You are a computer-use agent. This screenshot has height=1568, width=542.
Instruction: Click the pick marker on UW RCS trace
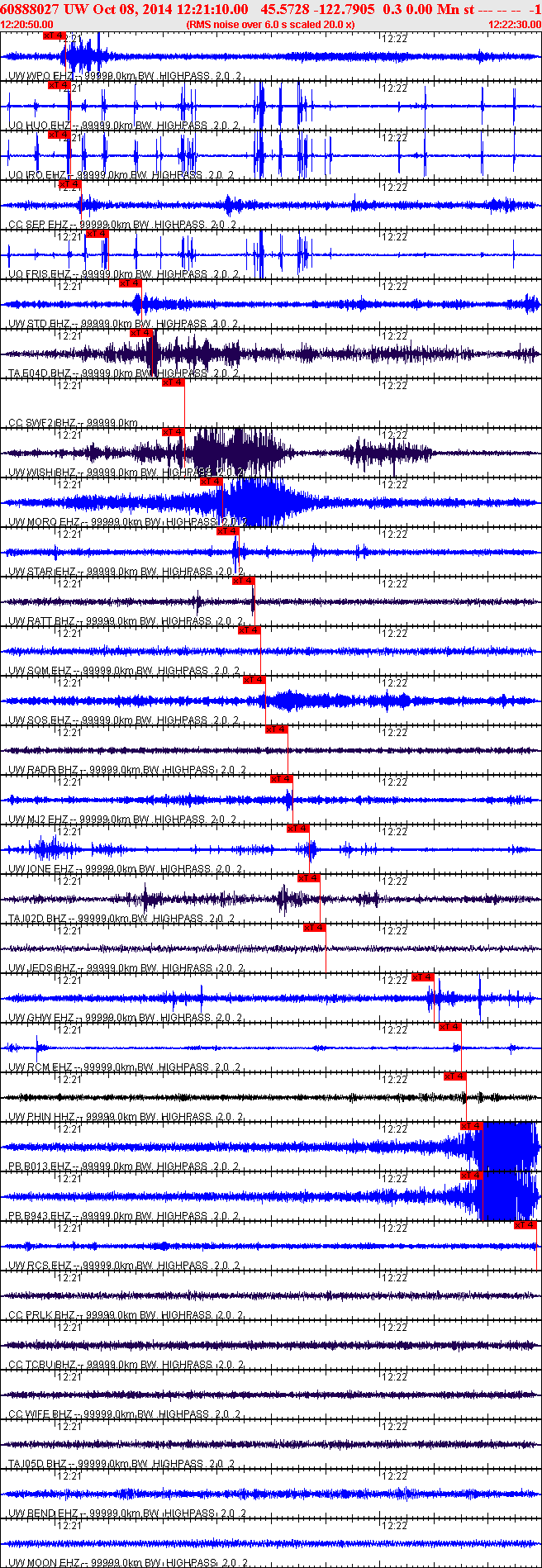pos(525,1225)
